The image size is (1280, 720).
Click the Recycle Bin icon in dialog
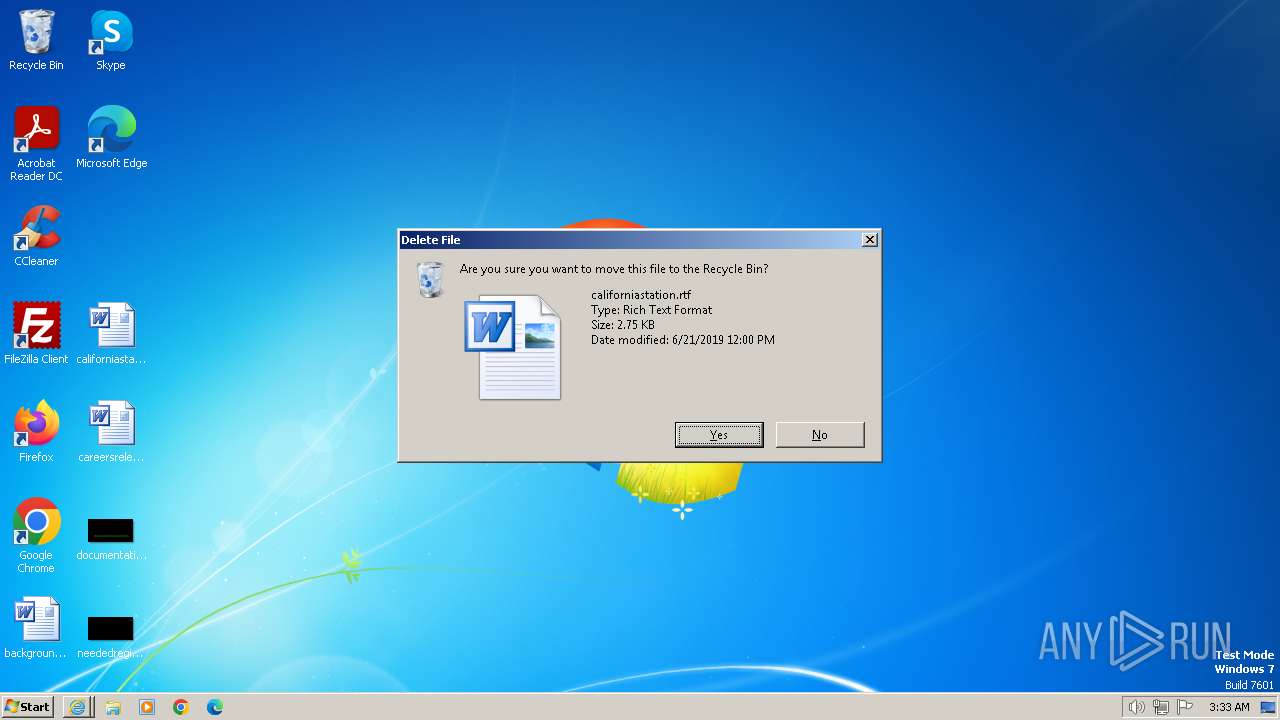(x=430, y=279)
